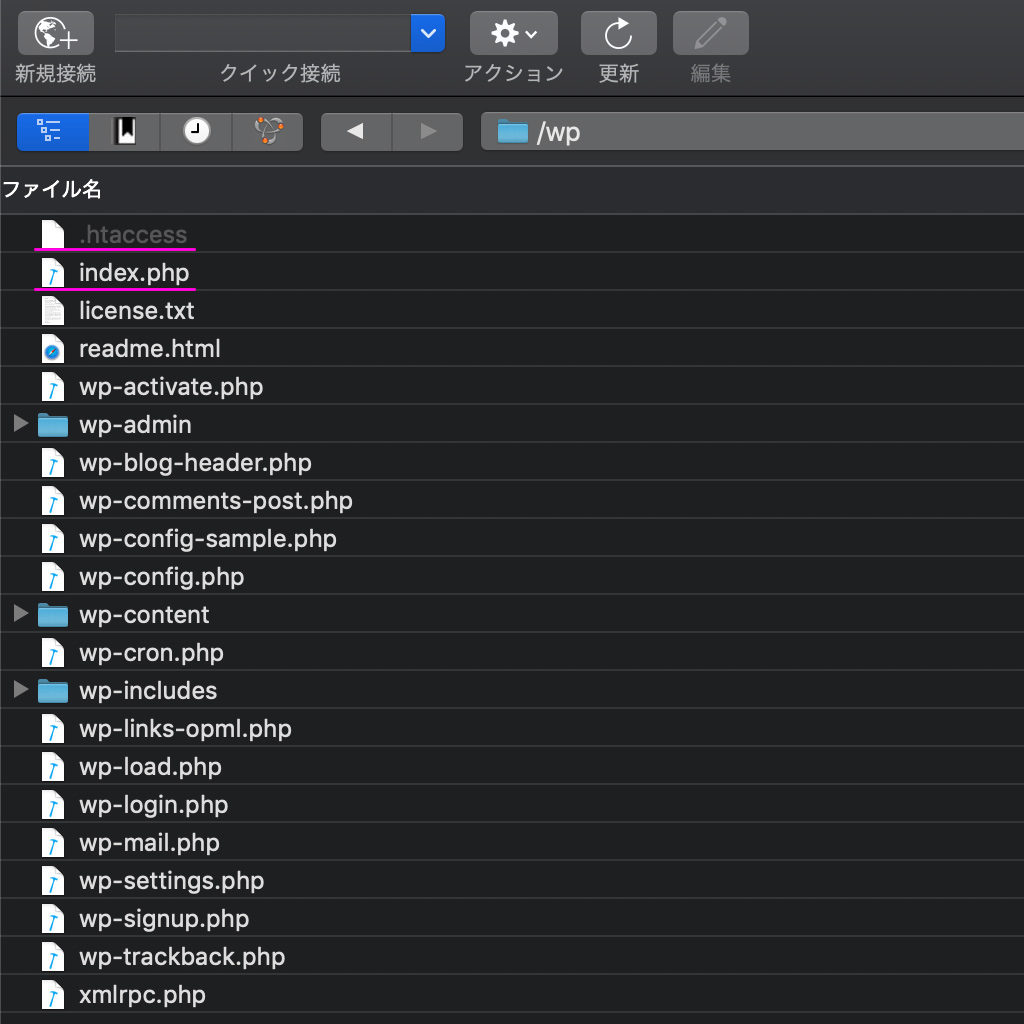Select the wp-load.php file icon
1024x1024 pixels.
click(x=53, y=767)
